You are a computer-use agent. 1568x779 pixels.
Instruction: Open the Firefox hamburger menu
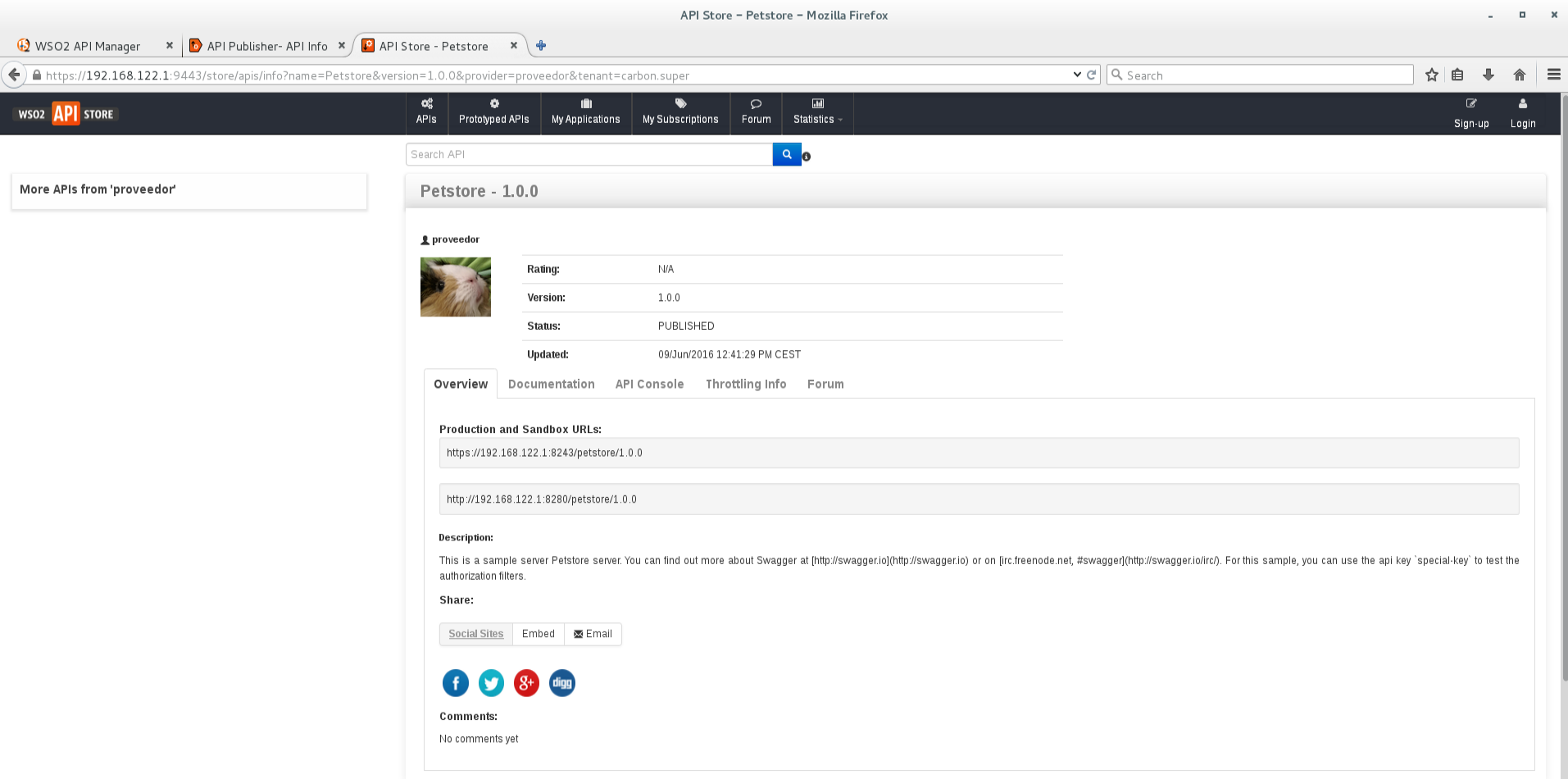[x=1553, y=75]
